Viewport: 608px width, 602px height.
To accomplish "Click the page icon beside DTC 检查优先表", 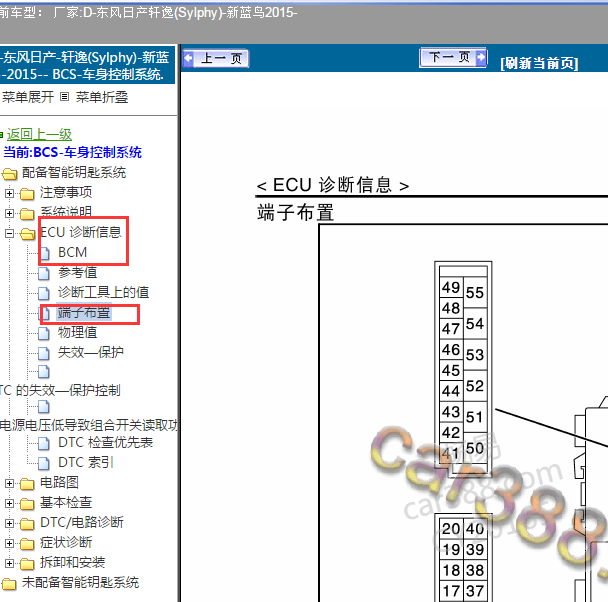I will 44,443.
